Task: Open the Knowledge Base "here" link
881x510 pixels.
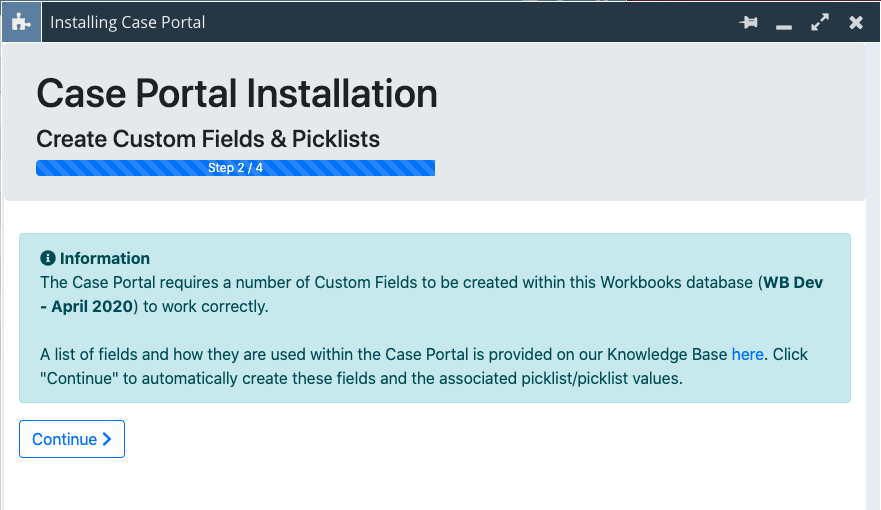Action: click(x=747, y=354)
